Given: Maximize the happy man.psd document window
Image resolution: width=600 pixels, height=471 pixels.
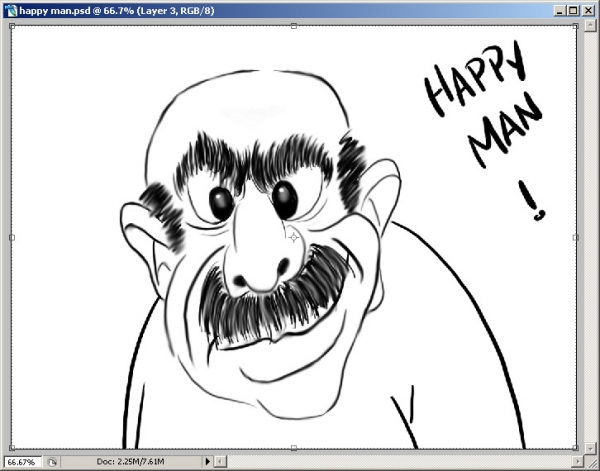Looking at the screenshot, I should point(573,11).
